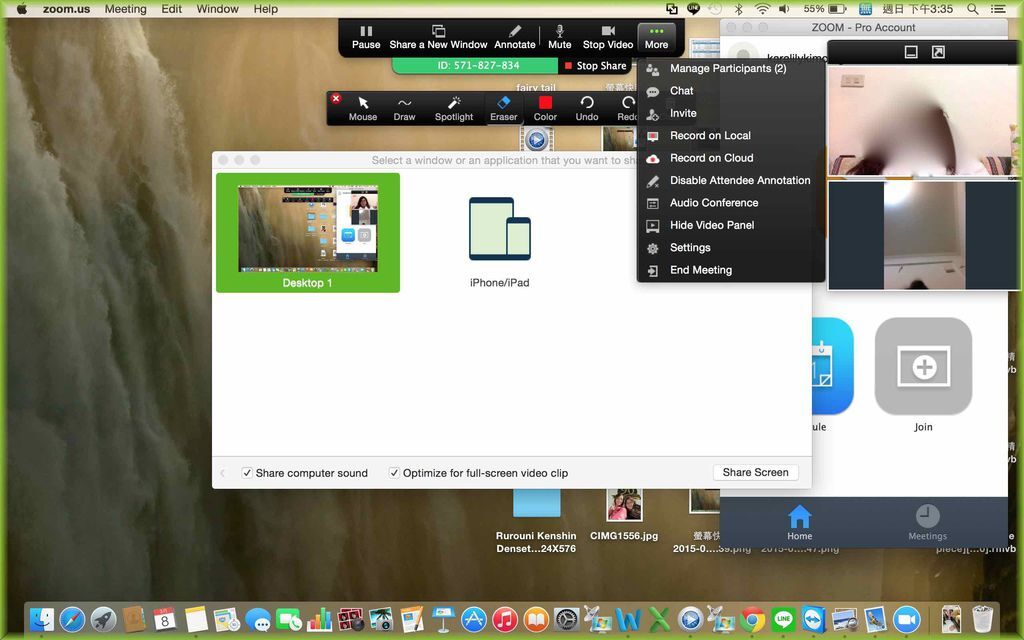Click the Share Screen button
1024x640 pixels.
tap(756, 472)
